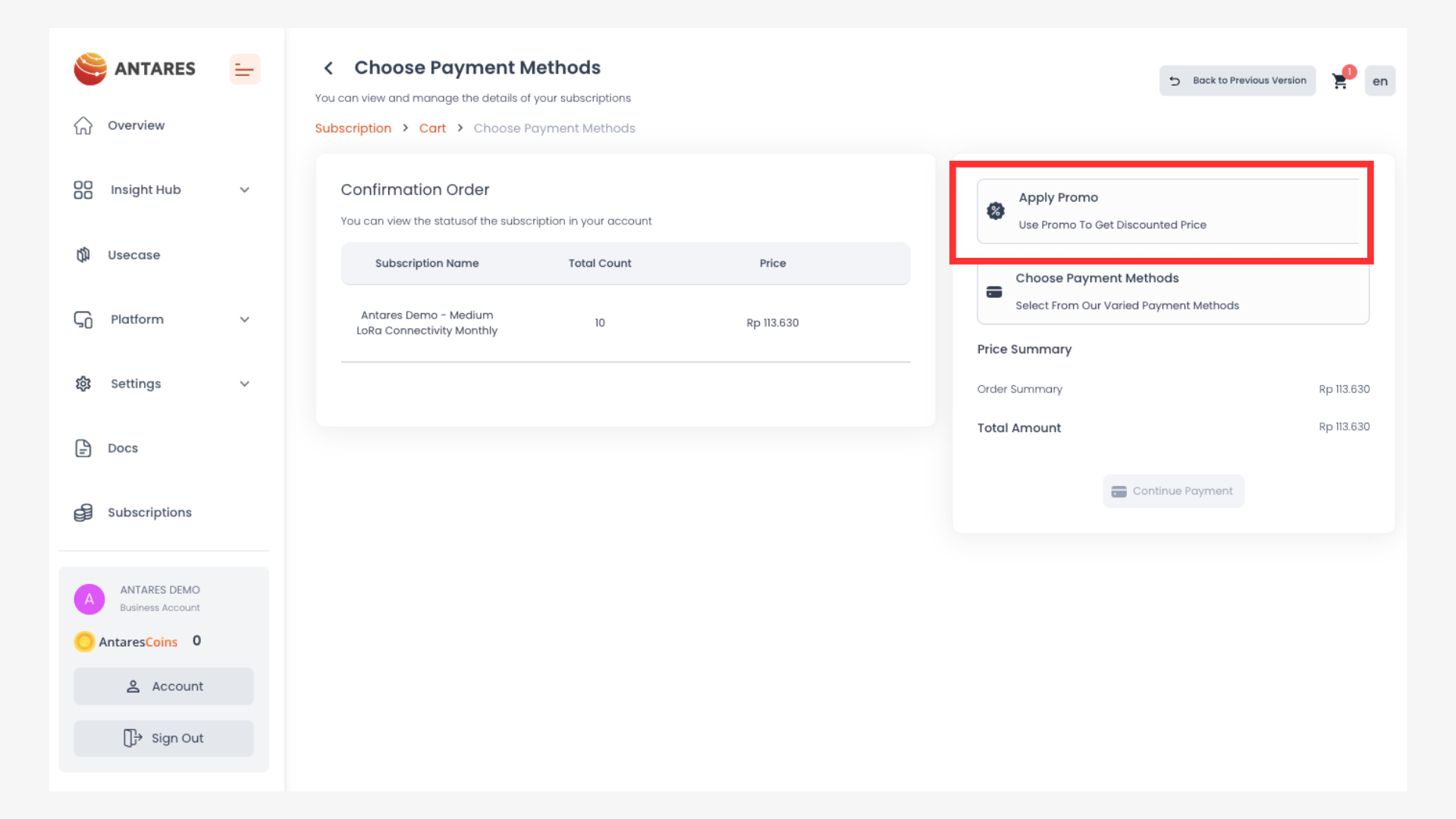Collapse sidebar with hamburger menu icon
This screenshot has height=819, width=1456.
click(x=244, y=69)
